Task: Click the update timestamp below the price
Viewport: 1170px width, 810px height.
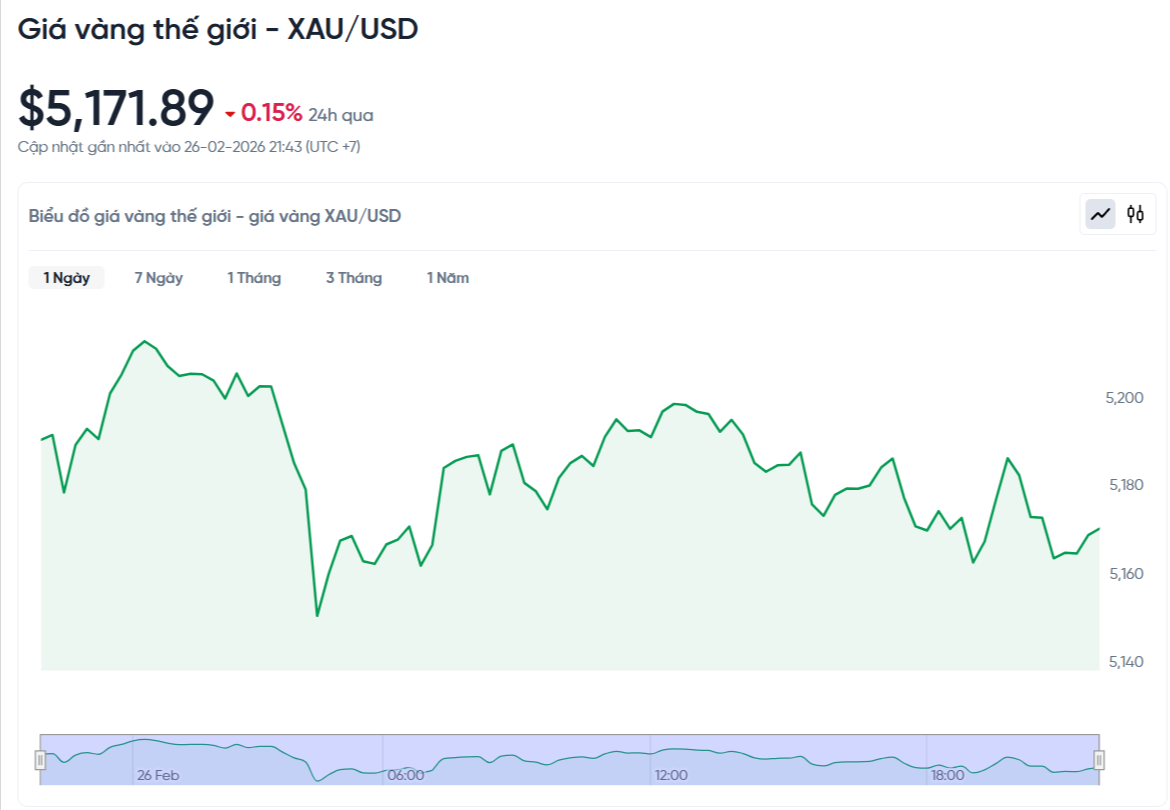Action: 190,146
